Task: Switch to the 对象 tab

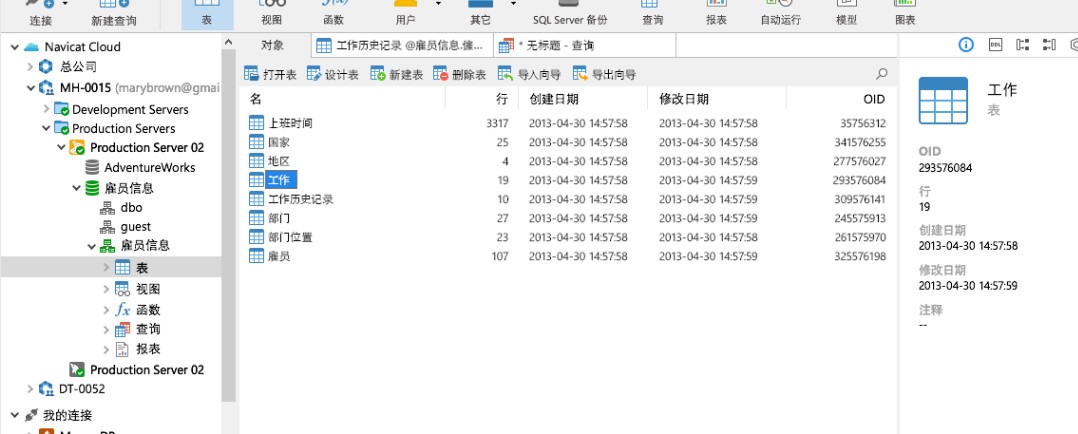Action: [272, 45]
